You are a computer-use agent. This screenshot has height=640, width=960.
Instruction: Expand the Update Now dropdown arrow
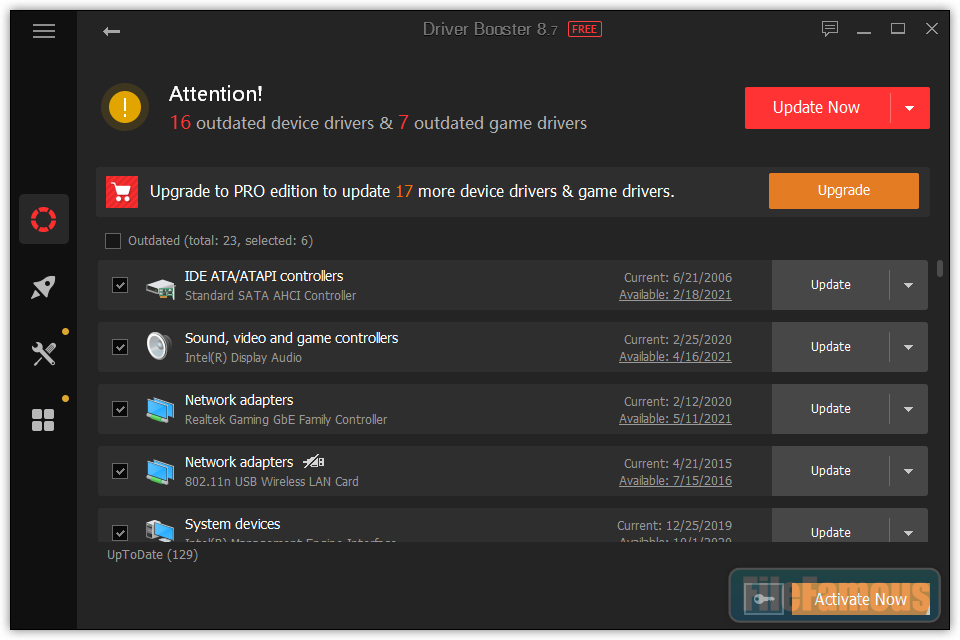pos(910,108)
